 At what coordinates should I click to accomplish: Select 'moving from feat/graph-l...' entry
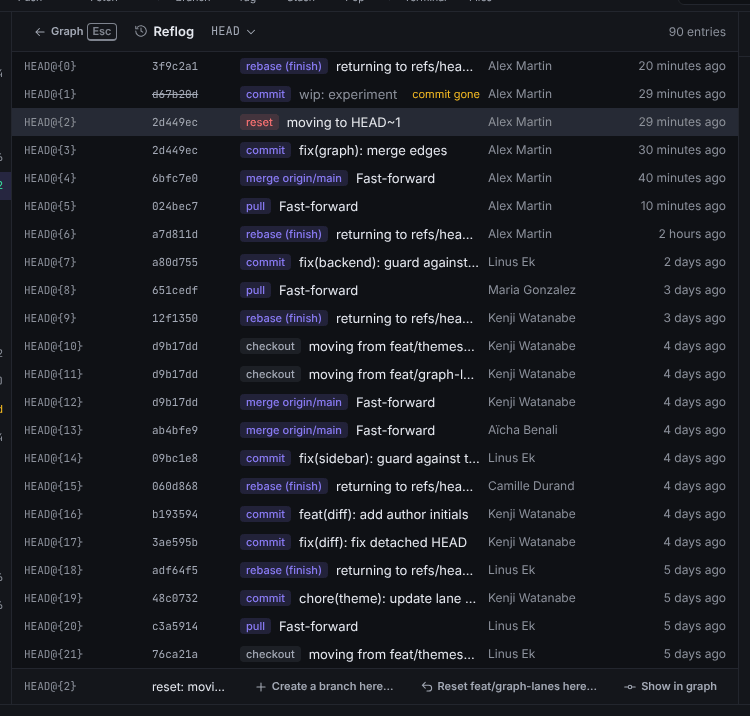391,374
